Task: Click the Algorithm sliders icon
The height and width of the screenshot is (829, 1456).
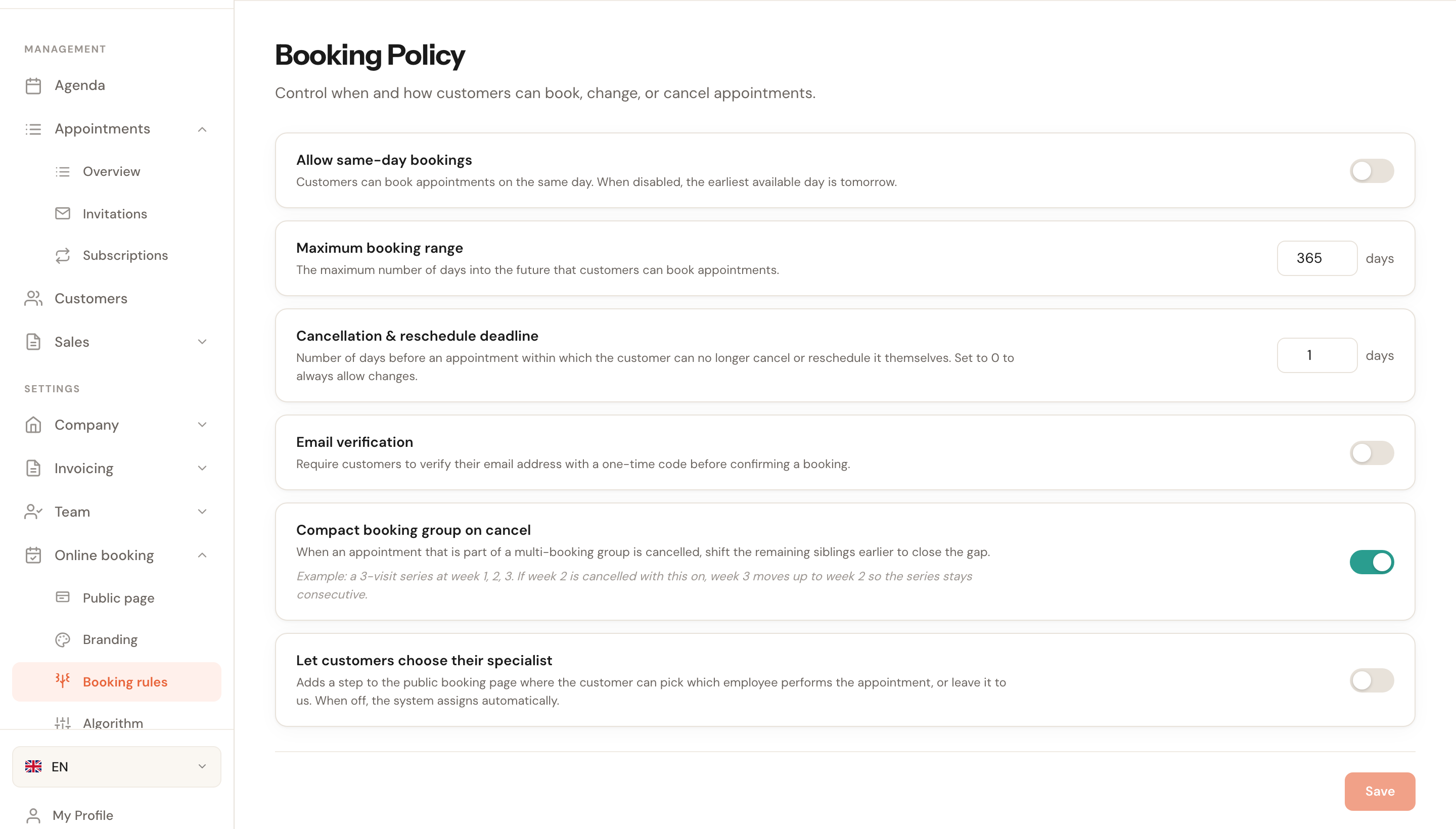Action: point(63,722)
